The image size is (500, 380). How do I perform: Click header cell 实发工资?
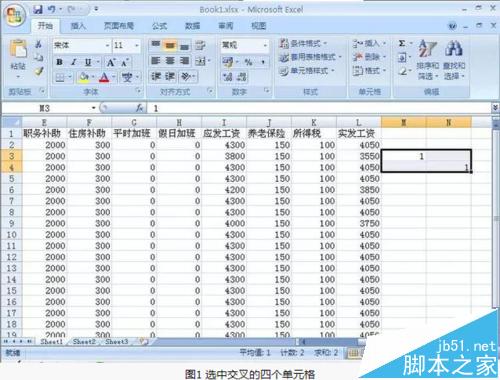359,134
